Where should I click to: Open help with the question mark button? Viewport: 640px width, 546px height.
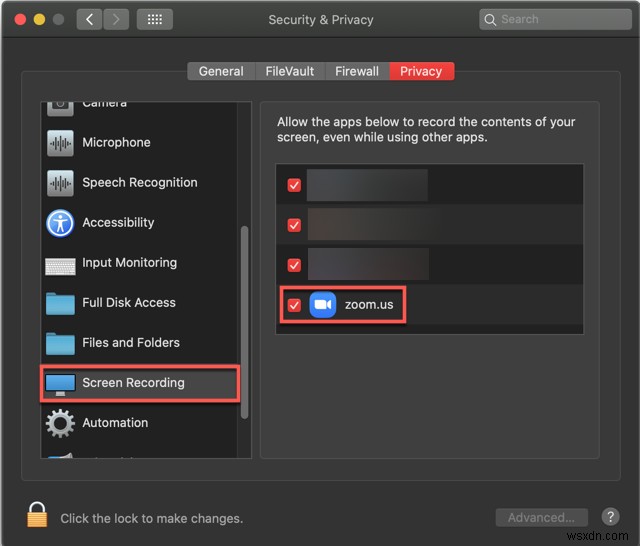click(x=610, y=517)
